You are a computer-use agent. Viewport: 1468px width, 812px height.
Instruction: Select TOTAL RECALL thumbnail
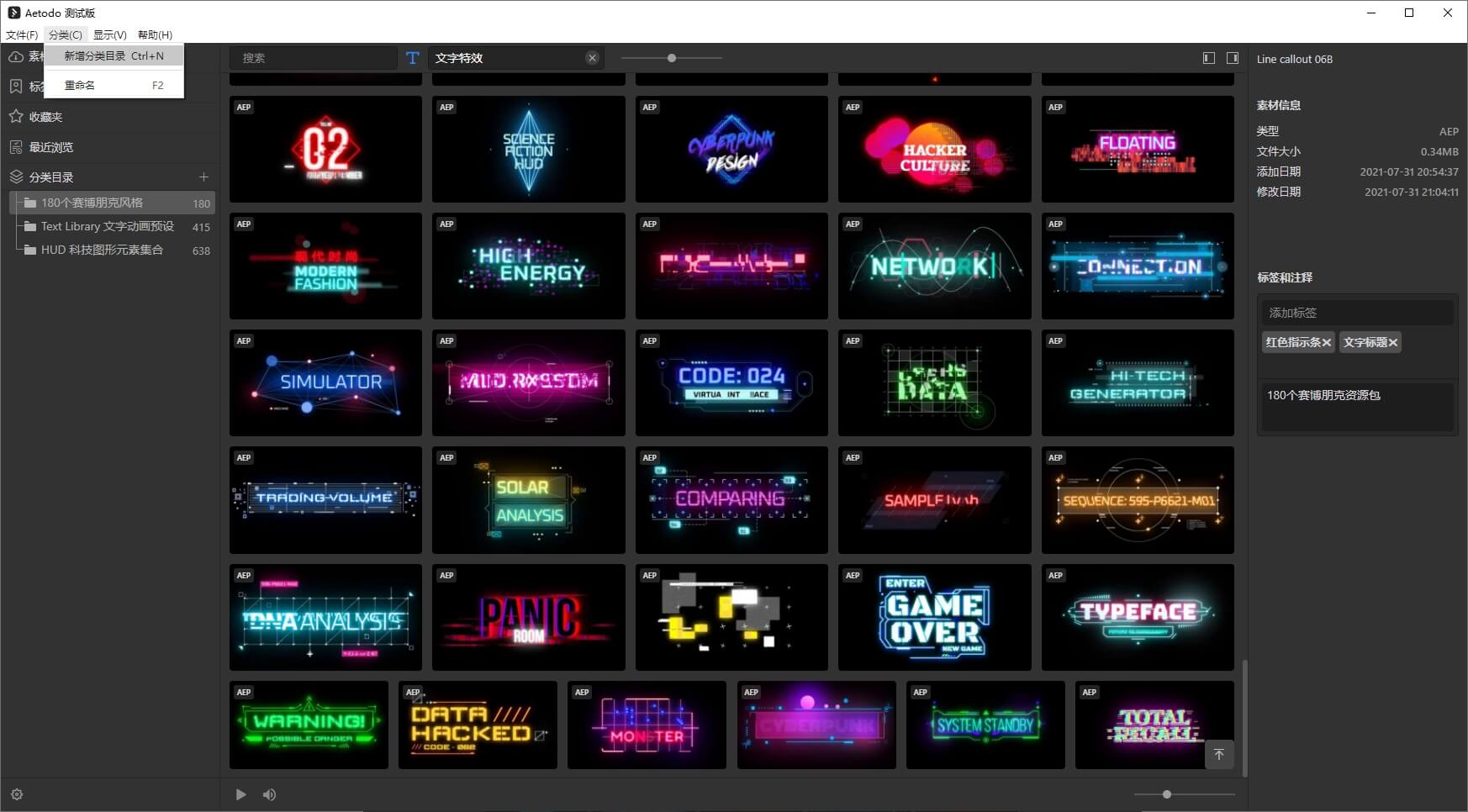pyautogui.click(x=1154, y=725)
